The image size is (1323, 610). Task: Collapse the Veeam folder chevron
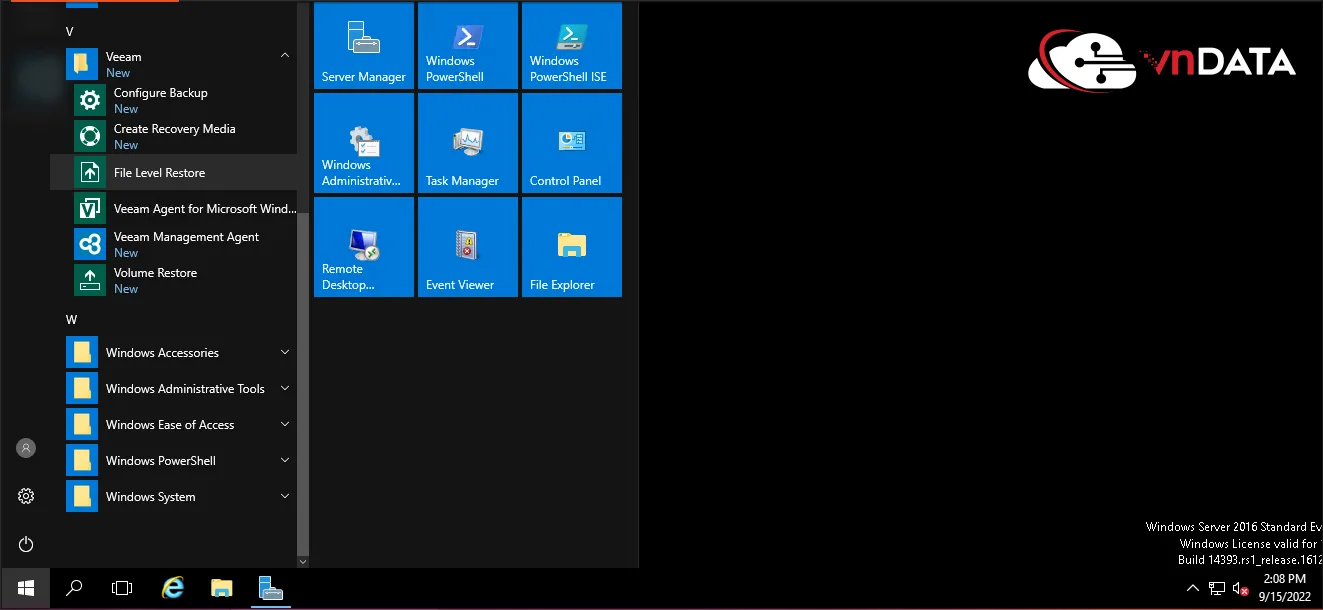point(285,56)
